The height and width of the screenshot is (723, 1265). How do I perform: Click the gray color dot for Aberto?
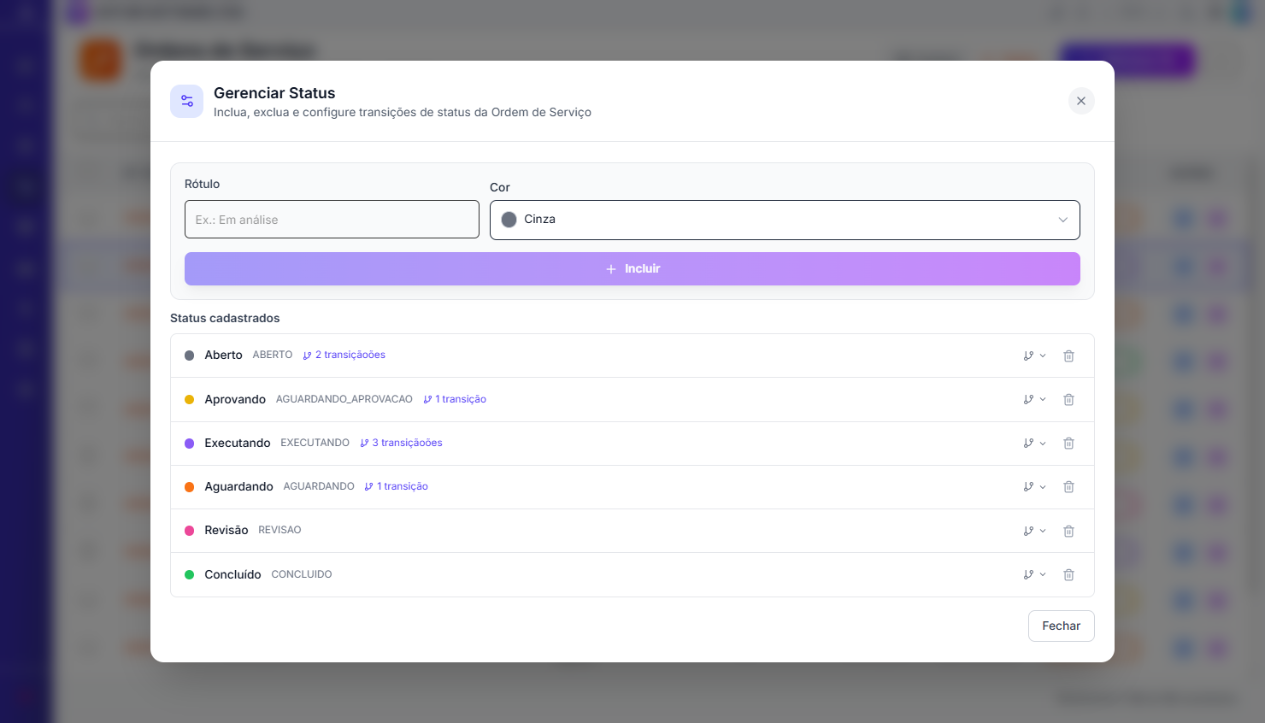[x=189, y=355]
